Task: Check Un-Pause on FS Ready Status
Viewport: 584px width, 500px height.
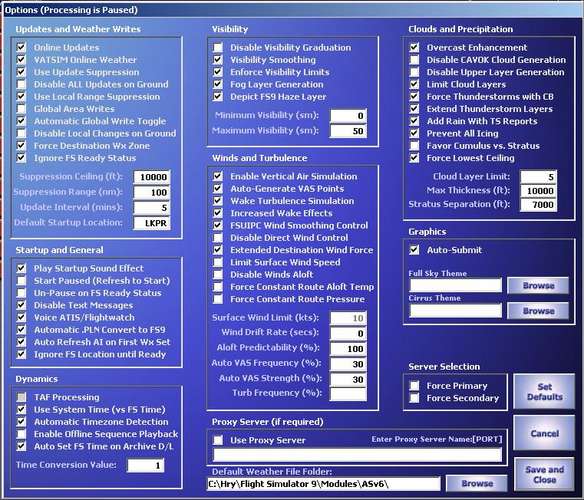Action: [x=21, y=293]
